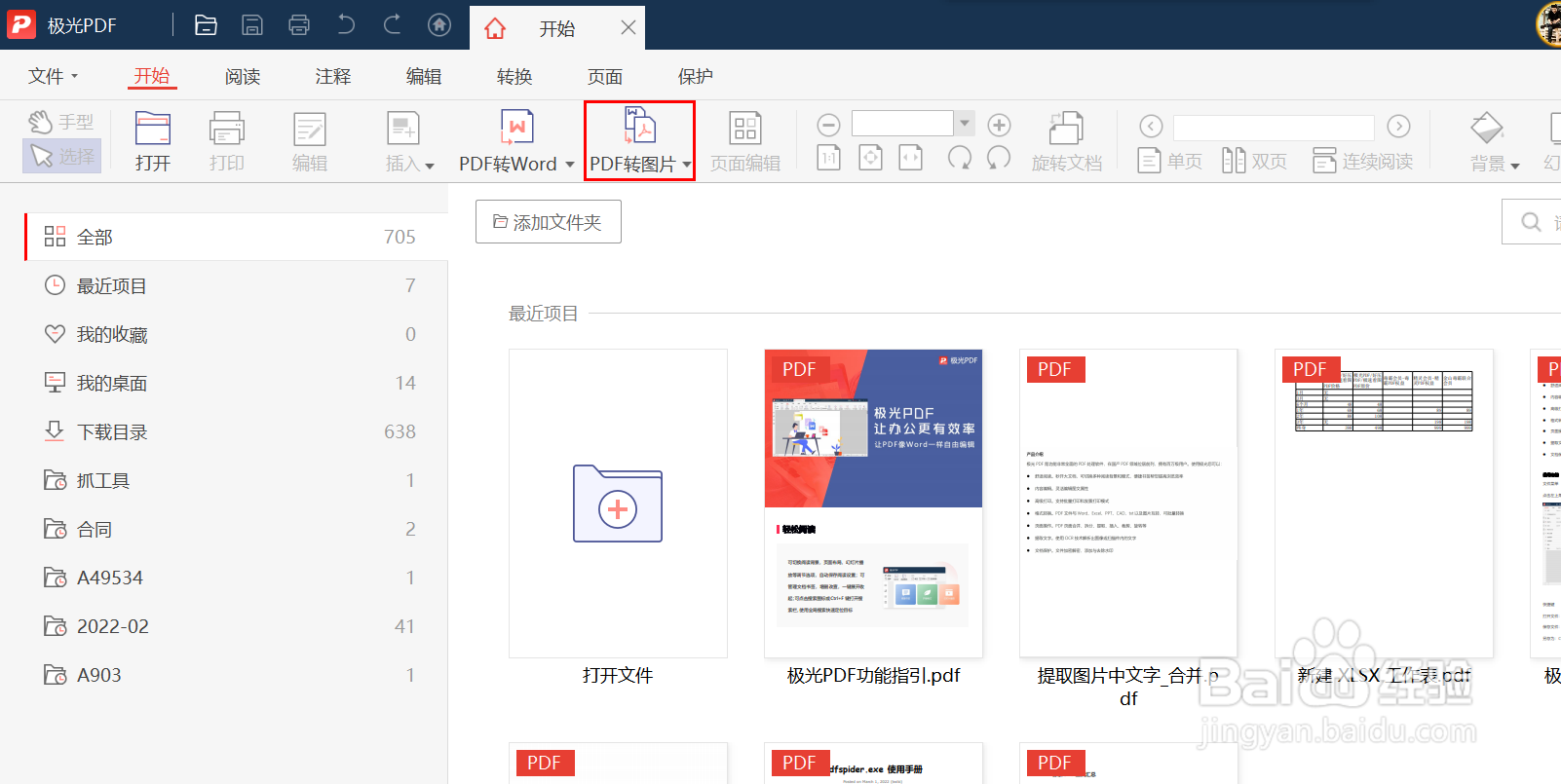This screenshot has height=784, width=1561.
Task: Activate the Select tool (选择)
Action: click(61, 156)
